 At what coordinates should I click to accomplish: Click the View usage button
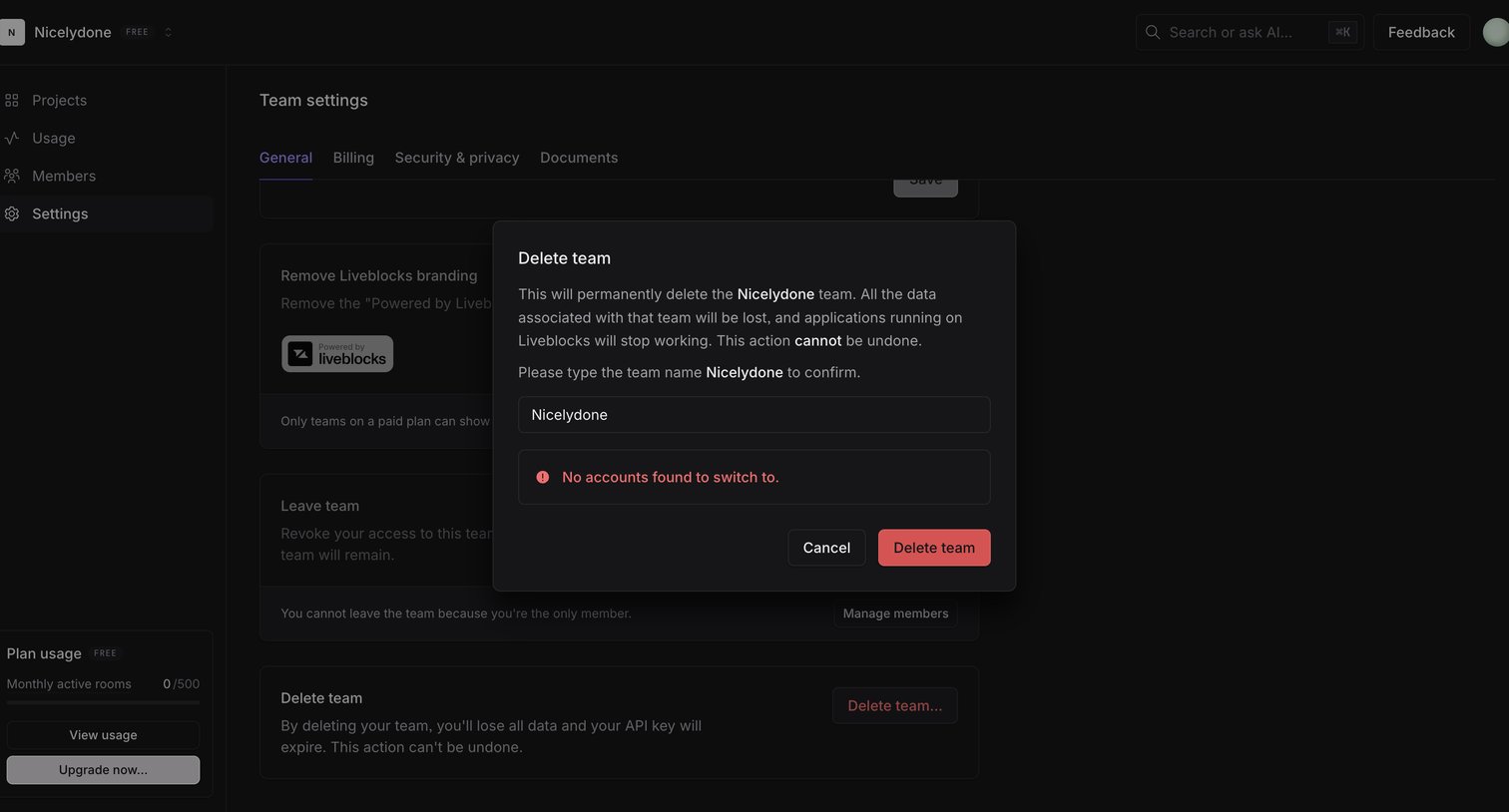(104, 735)
